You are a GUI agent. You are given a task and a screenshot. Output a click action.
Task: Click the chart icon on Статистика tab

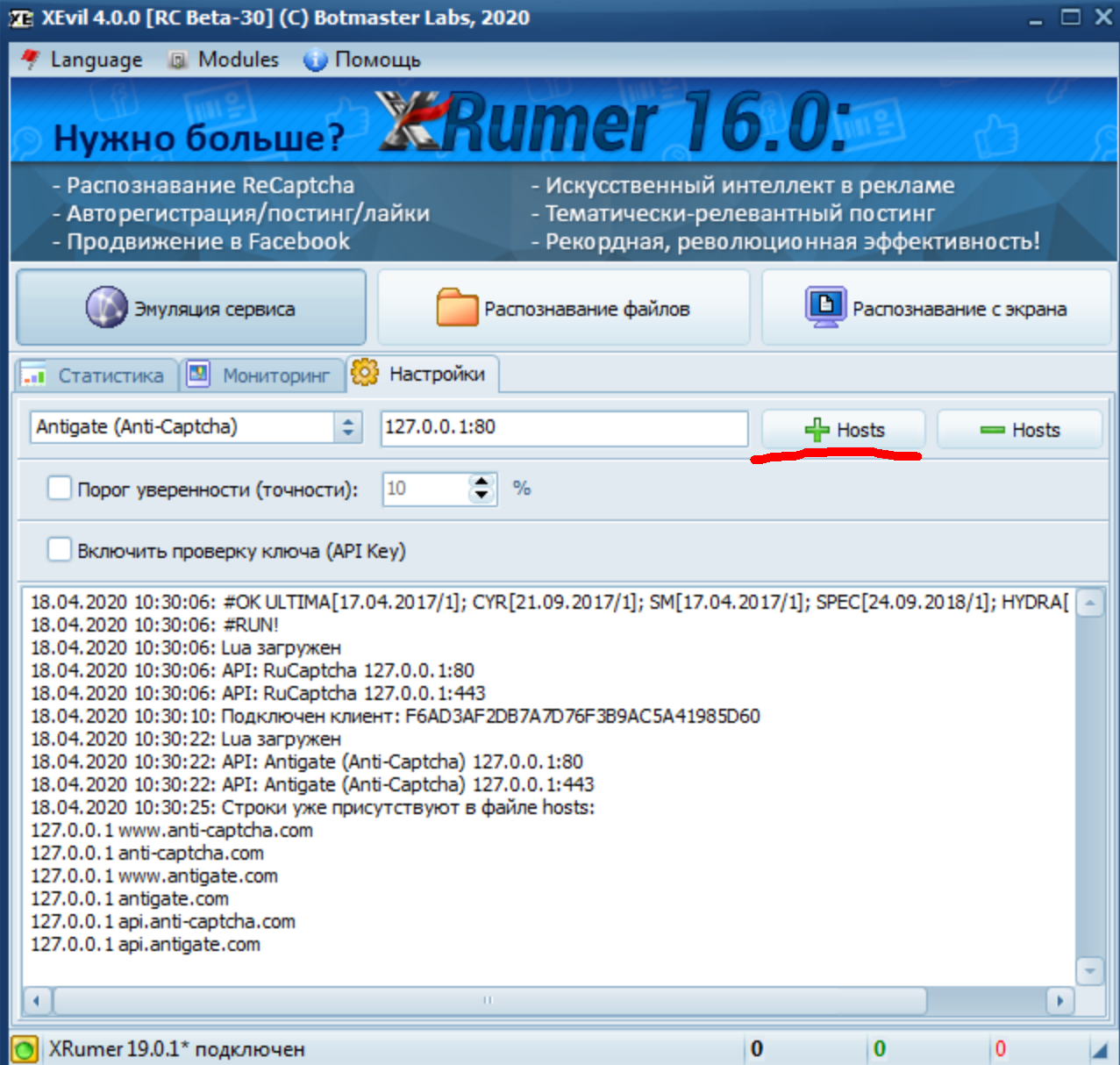34,375
